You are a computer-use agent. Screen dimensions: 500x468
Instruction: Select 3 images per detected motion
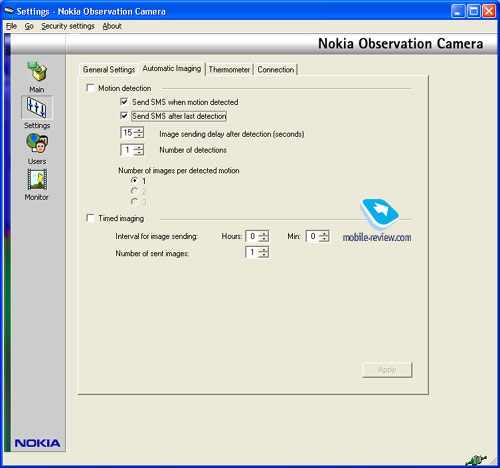[134, 202]
